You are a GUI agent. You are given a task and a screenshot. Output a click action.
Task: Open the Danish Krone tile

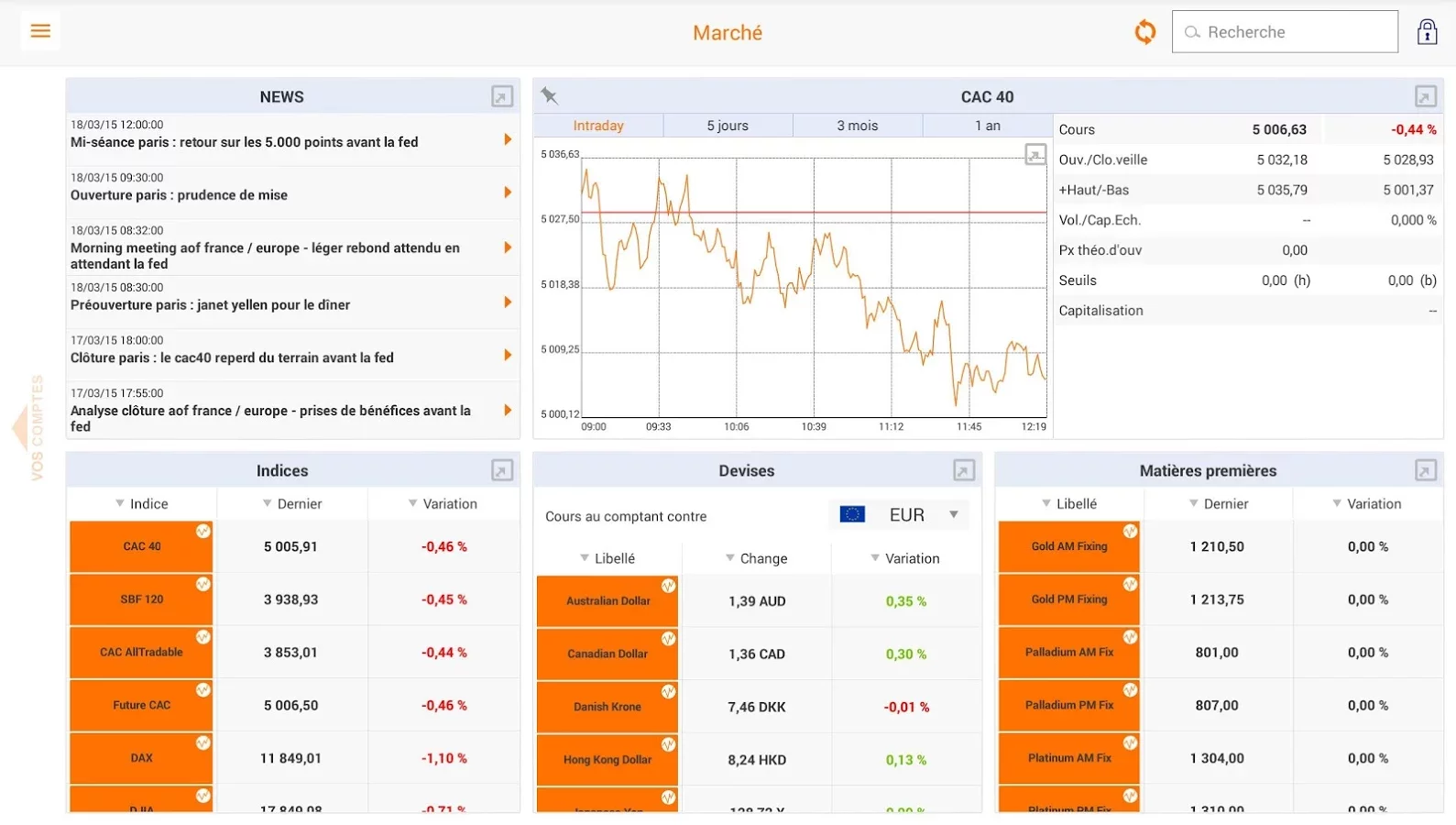[x=607, y=707]
